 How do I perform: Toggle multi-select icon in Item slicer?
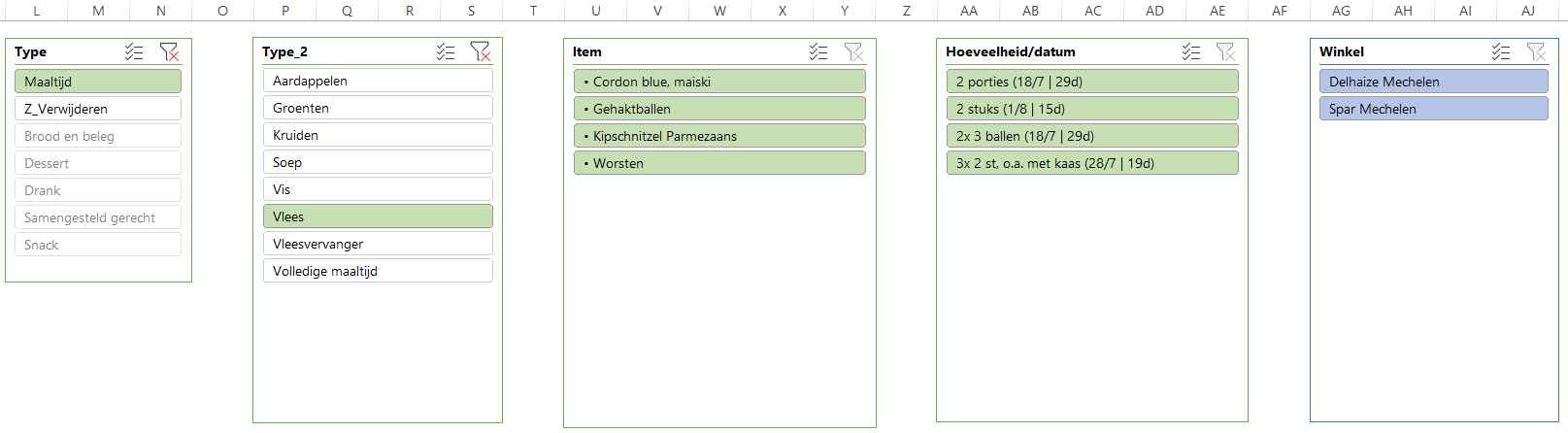(x=818, y=51)
